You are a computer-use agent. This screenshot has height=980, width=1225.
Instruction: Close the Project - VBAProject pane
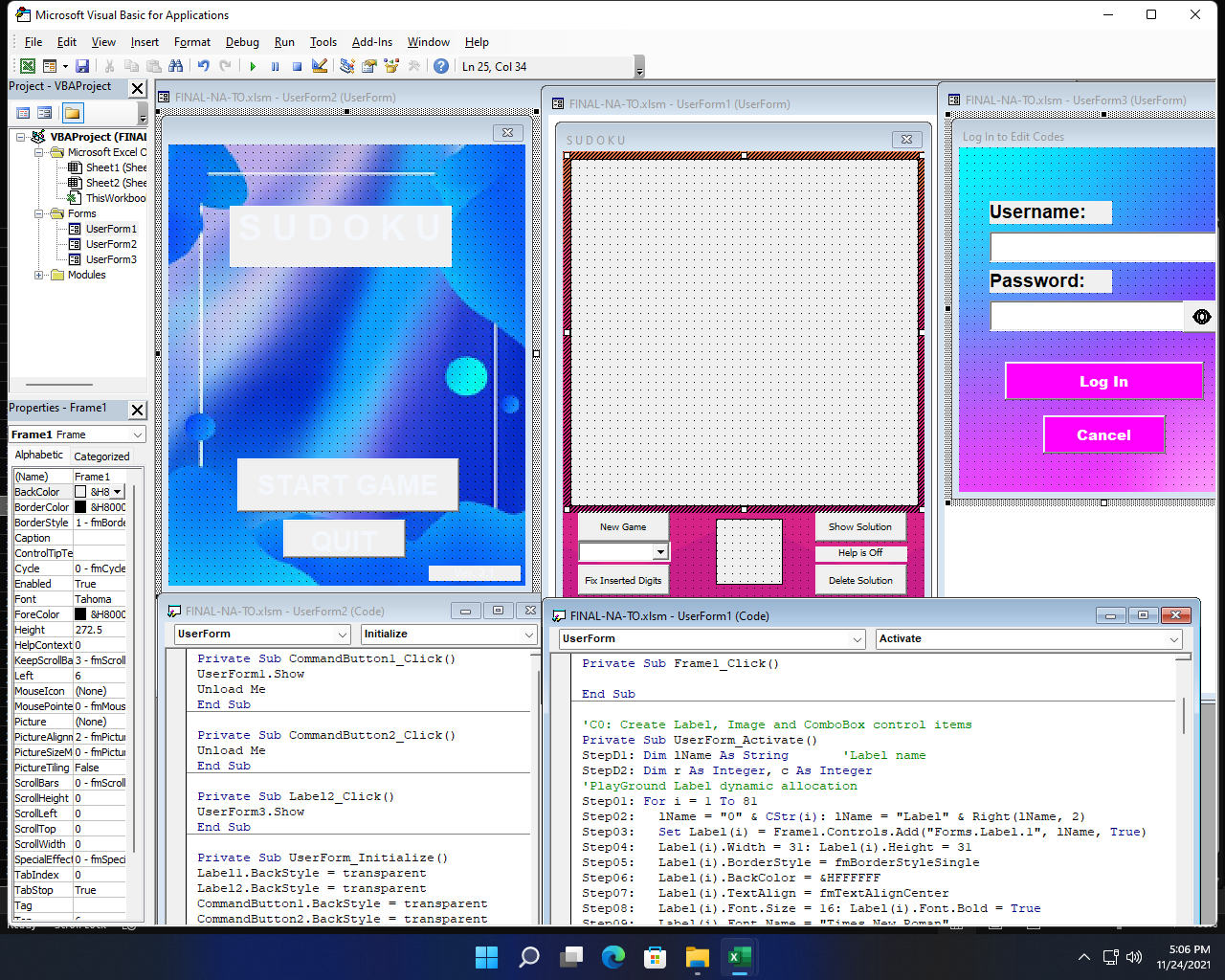(x=137, y=88)
